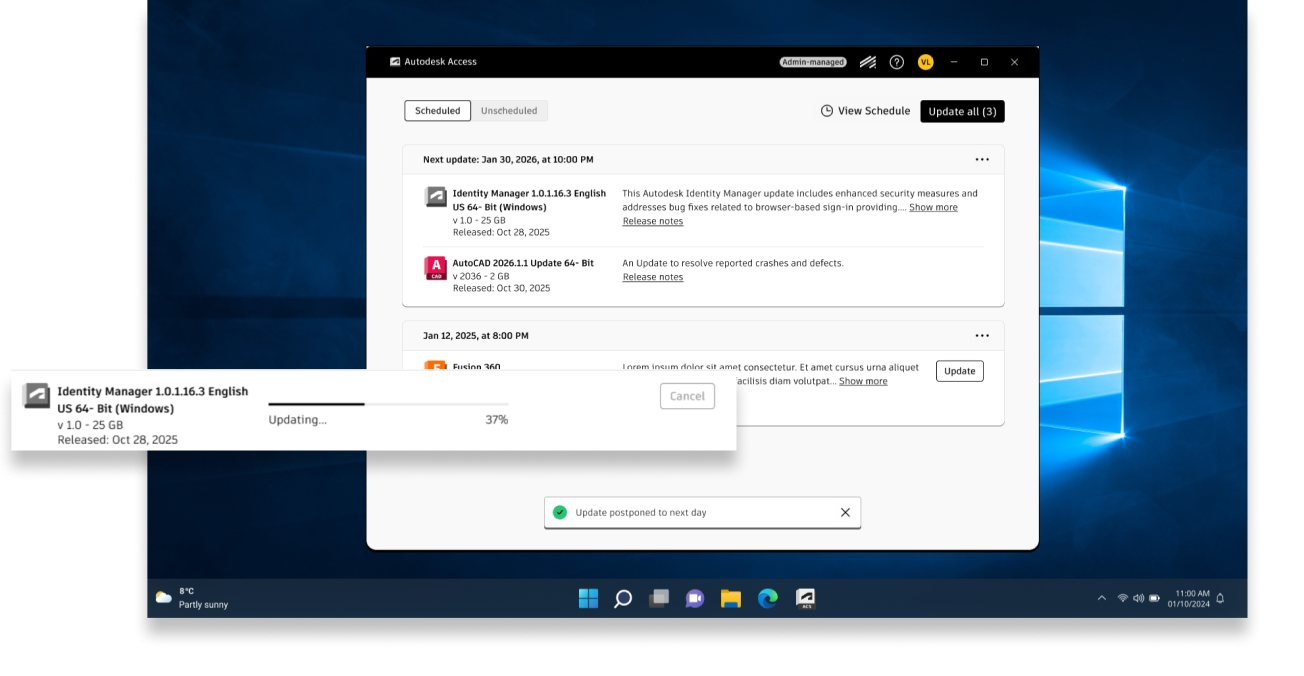Expand Show more for Identity Manager description
The image size is (1304, 676).
933,208
